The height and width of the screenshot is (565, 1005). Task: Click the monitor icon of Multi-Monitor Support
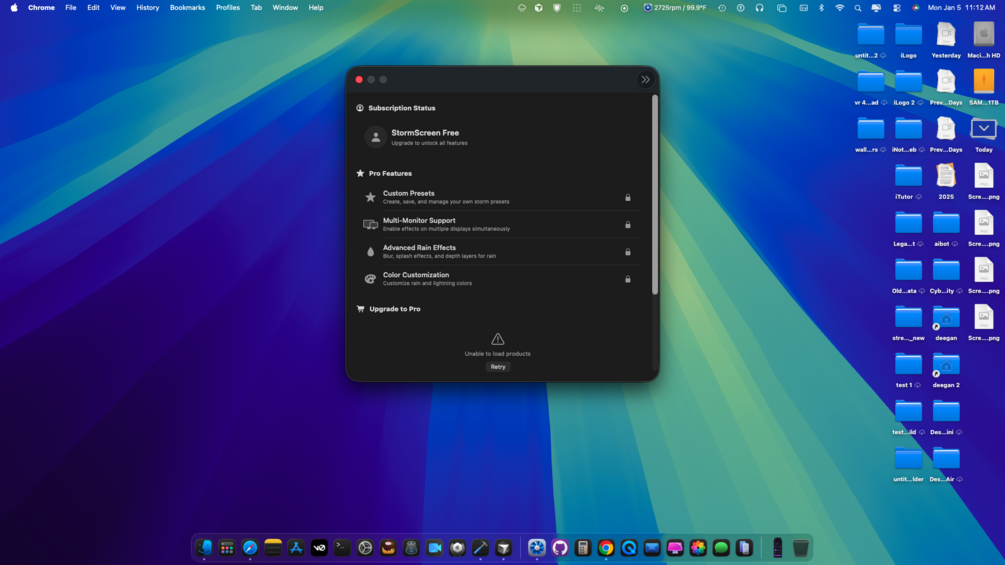click(x=370, y=224)
